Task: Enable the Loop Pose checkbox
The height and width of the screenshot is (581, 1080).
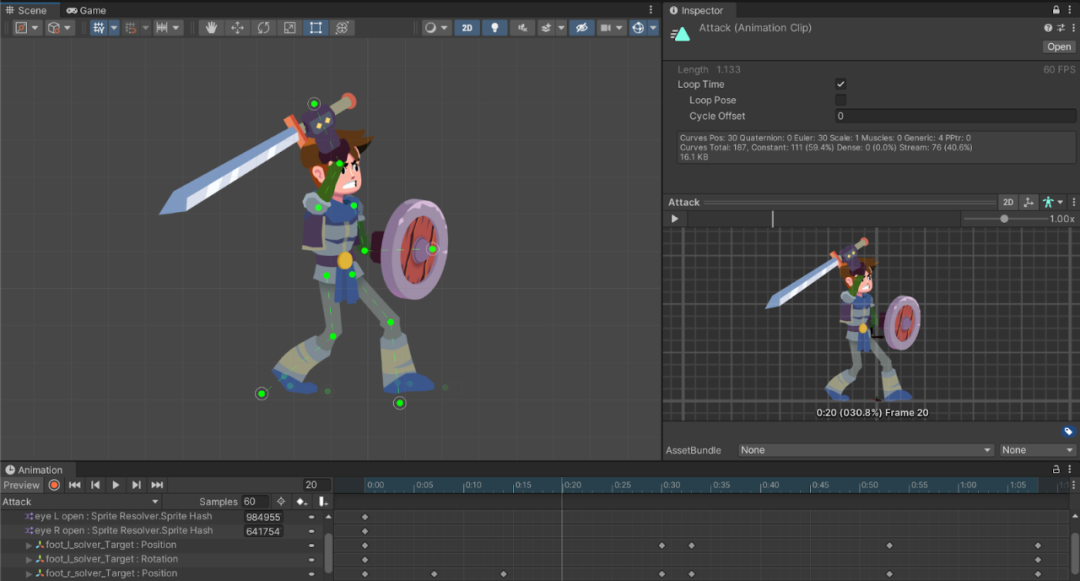Action: (840, 101)
